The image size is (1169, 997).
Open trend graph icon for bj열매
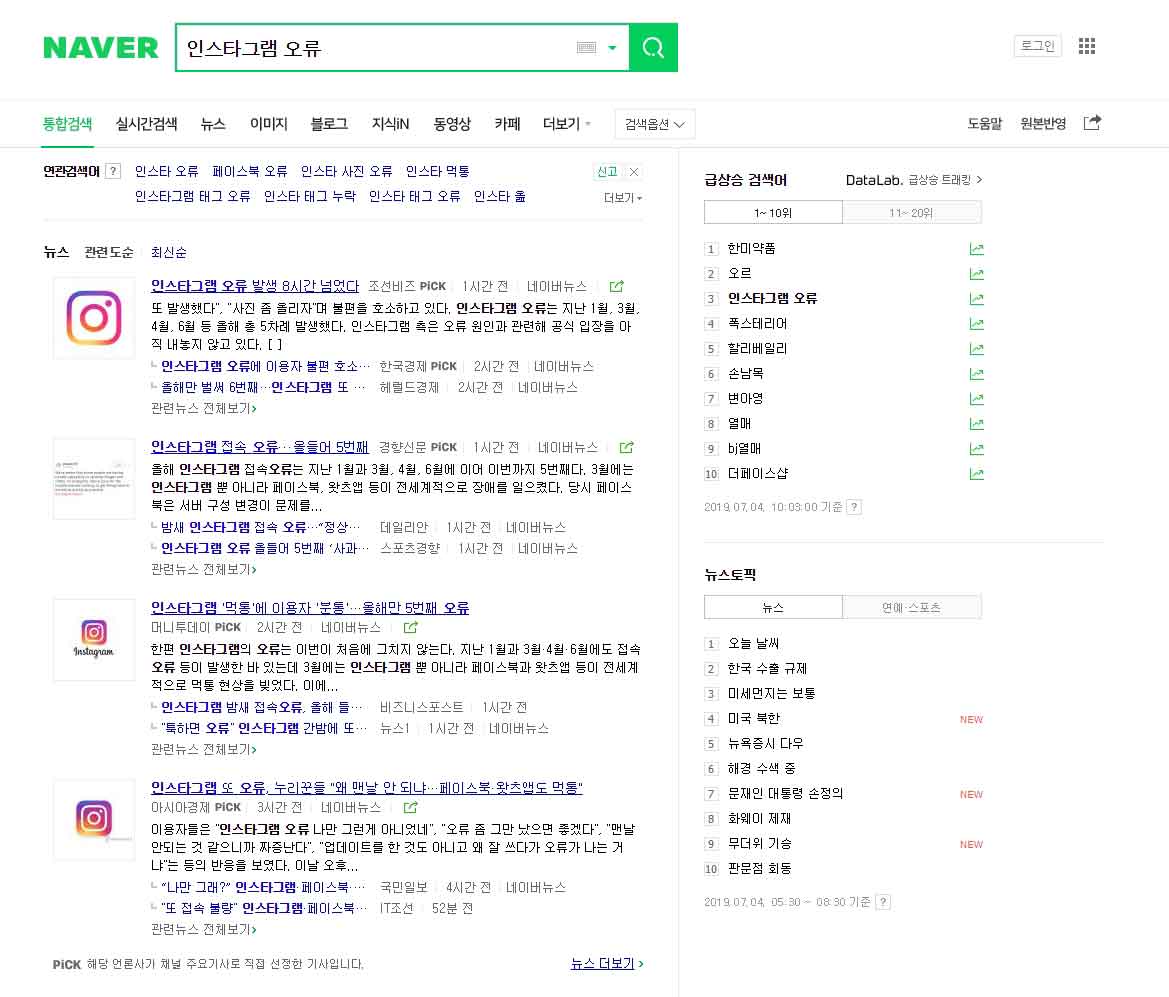976,449
